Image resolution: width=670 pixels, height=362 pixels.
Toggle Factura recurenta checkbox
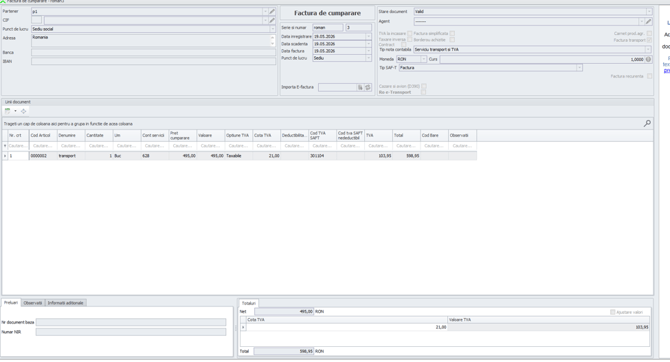coord(649,76)
